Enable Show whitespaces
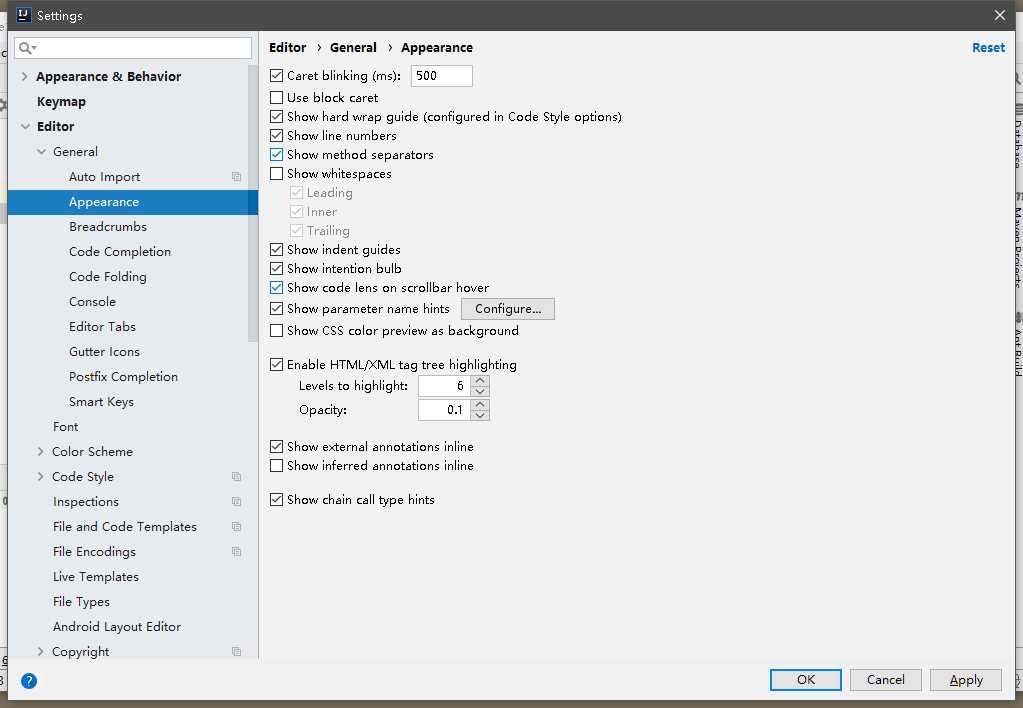The width and height of the screenshot is (1023, 708). 277,174
